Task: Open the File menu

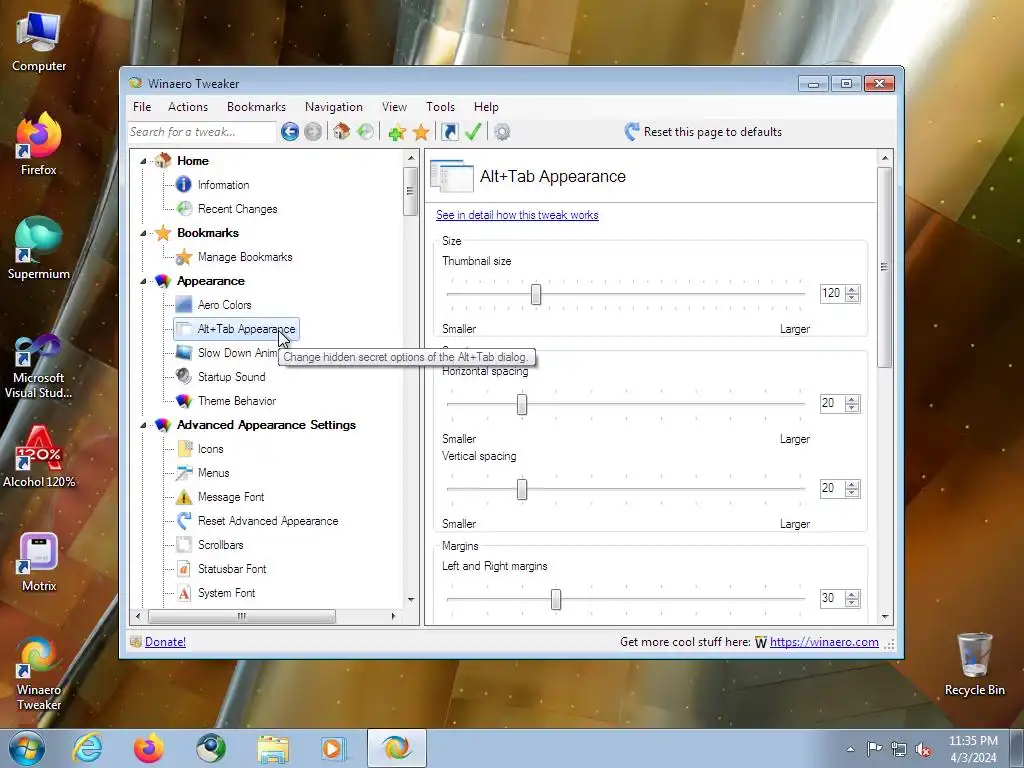Action: 142,107
